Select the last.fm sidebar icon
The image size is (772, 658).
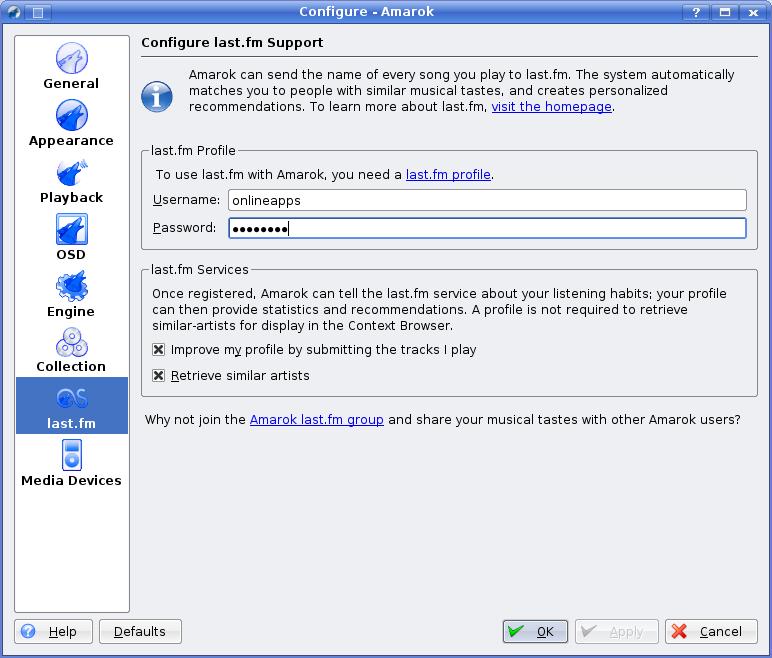[x=72, y=398]
